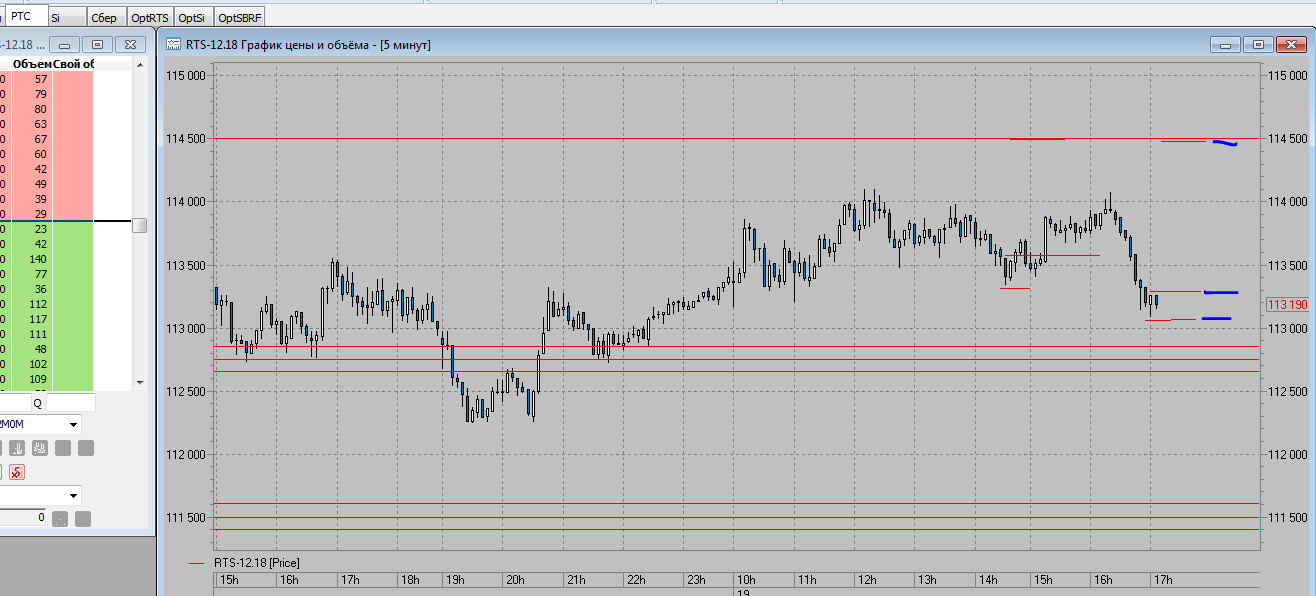Image resolution: width=1316 pixels, height=596 pixels.
Task: Select the ask row with volume 79
Action: point(46,94)
